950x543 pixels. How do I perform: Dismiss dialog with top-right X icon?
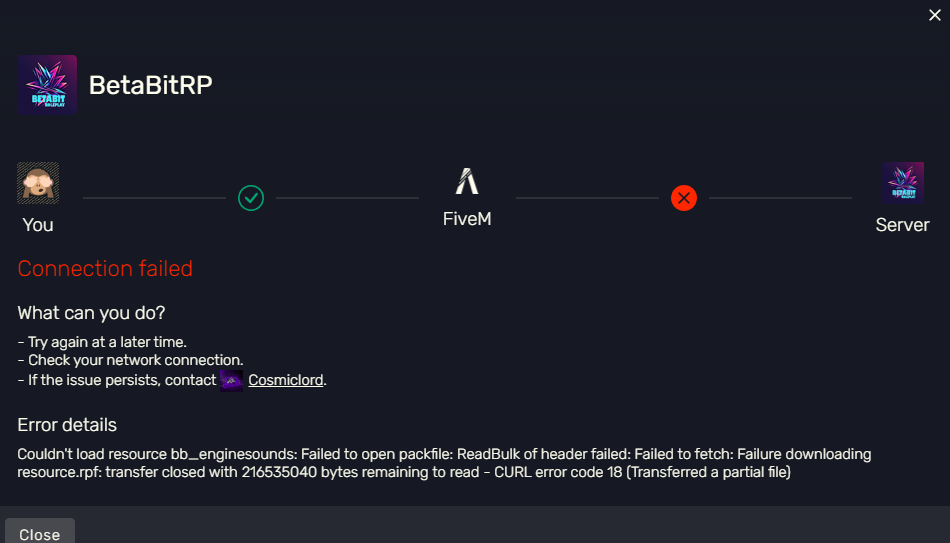[935, 15]
